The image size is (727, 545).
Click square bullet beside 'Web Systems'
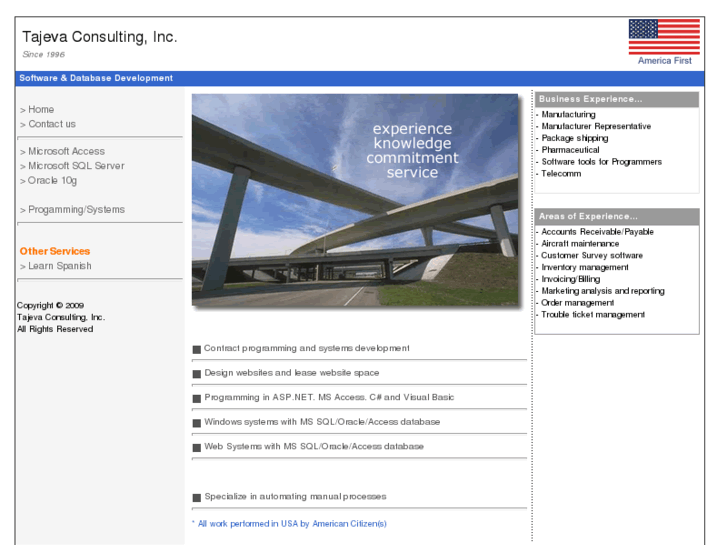[x=197, y=448]
